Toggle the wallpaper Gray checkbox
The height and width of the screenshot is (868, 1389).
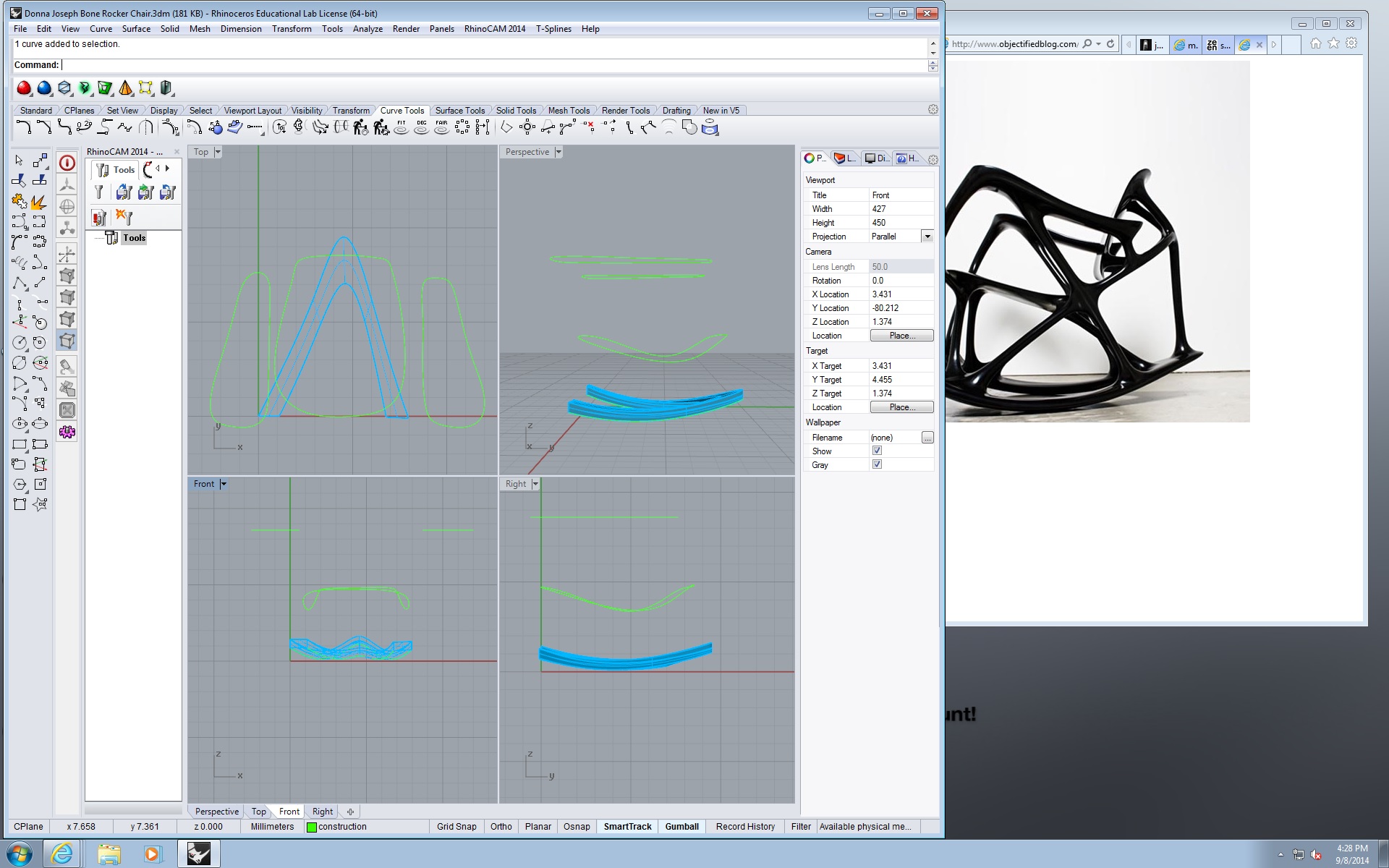877,464
